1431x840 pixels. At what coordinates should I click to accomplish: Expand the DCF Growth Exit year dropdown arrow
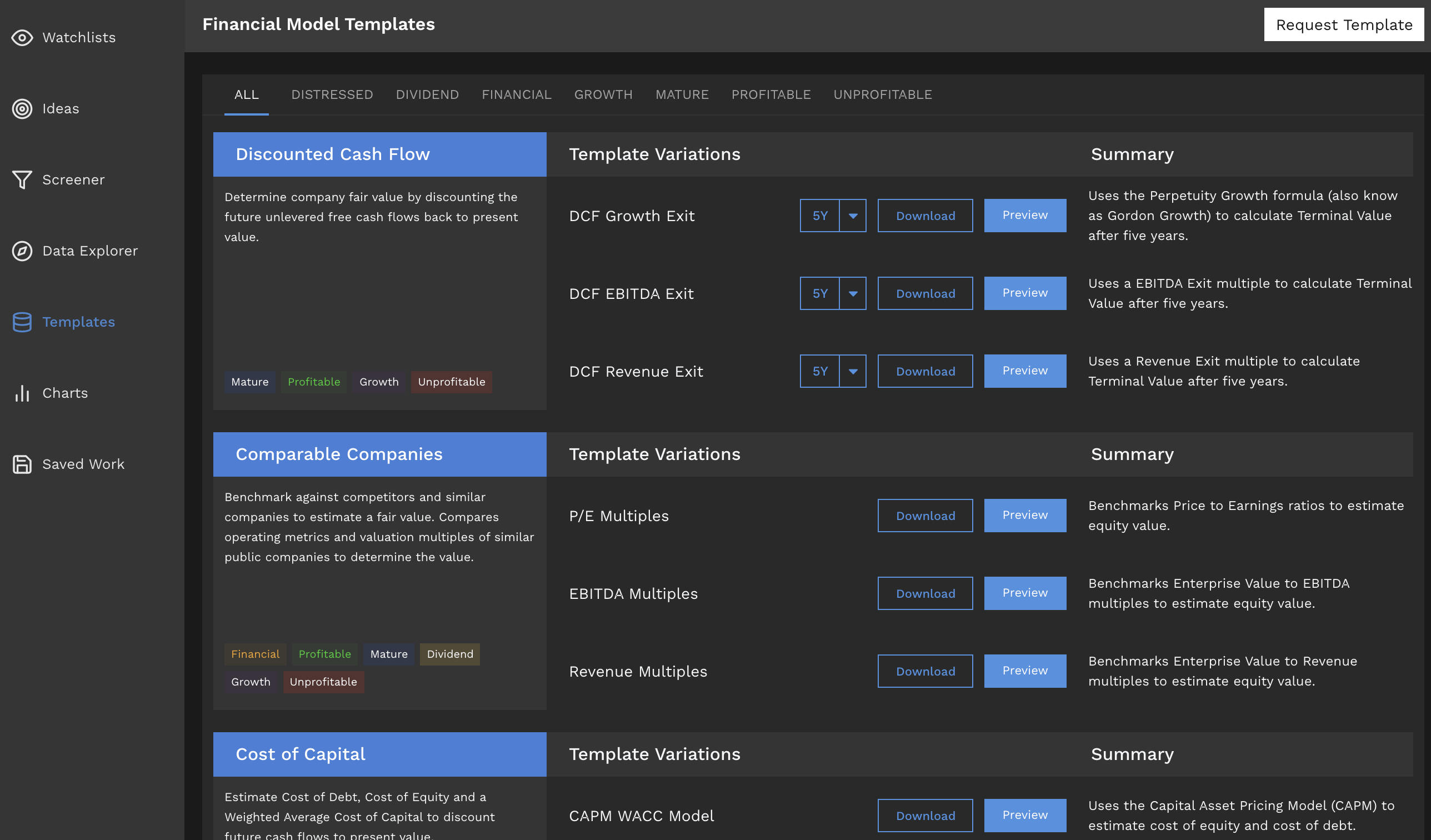(x=852, y=216)
